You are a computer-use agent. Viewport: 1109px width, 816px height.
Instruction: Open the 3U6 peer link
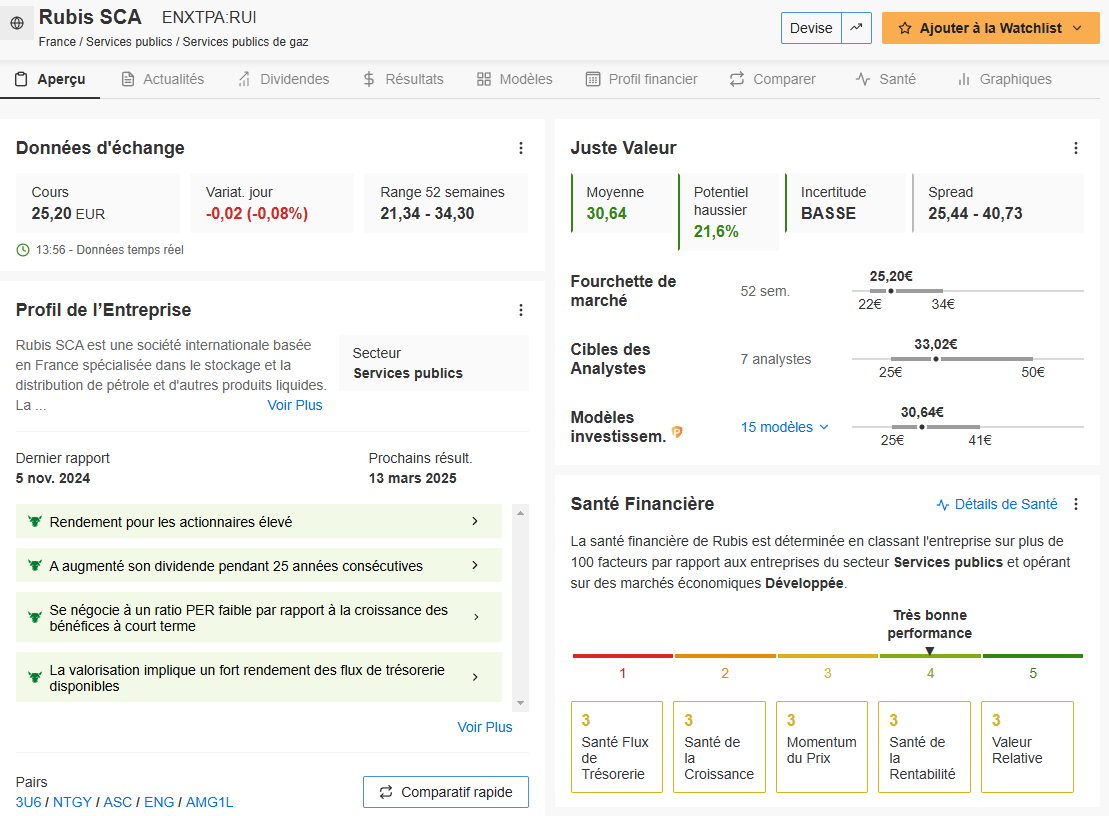(x=28, y=802)
